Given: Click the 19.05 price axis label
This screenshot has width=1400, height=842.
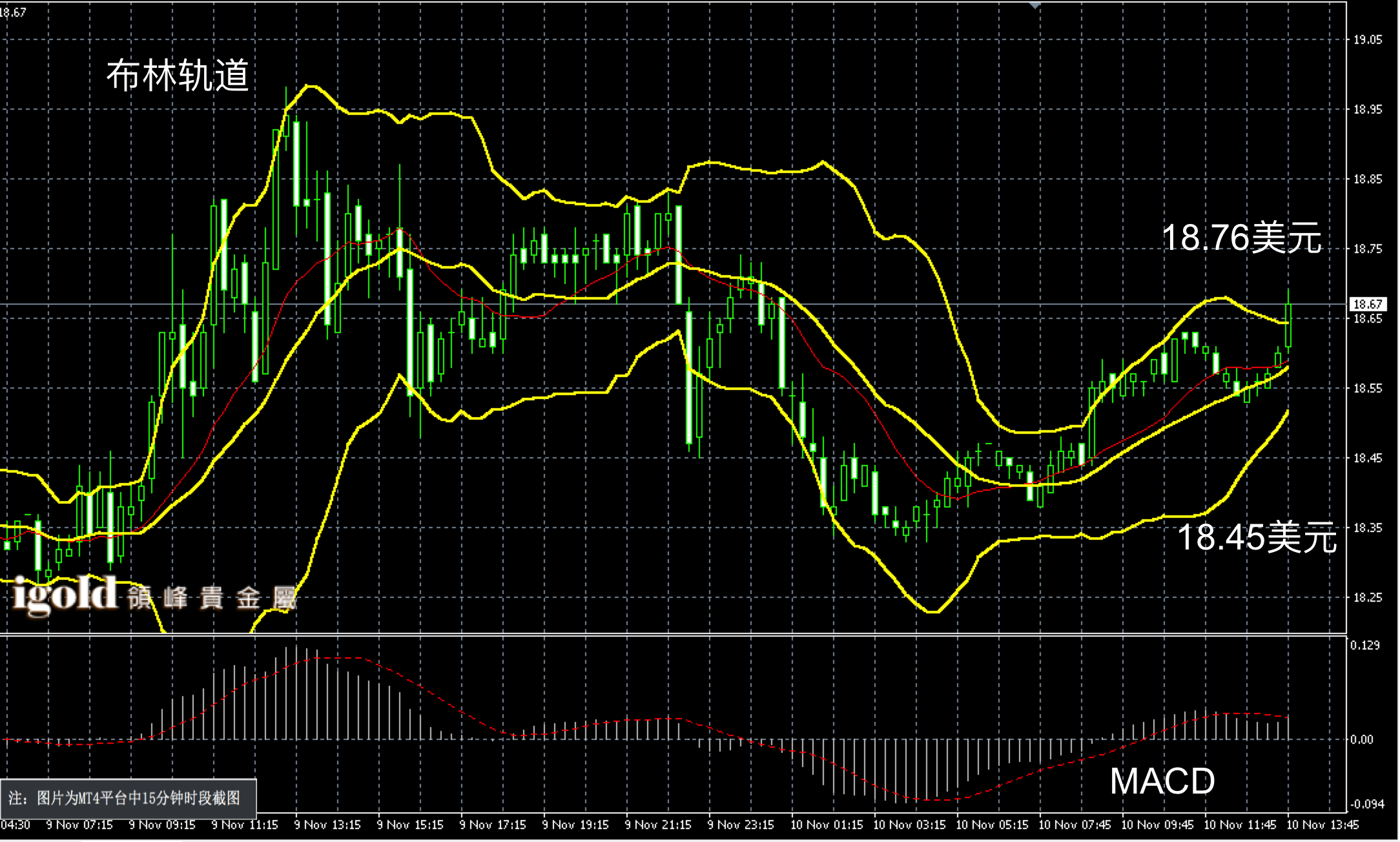Looking at the screenshot, I should click(x=1368, y=40).
